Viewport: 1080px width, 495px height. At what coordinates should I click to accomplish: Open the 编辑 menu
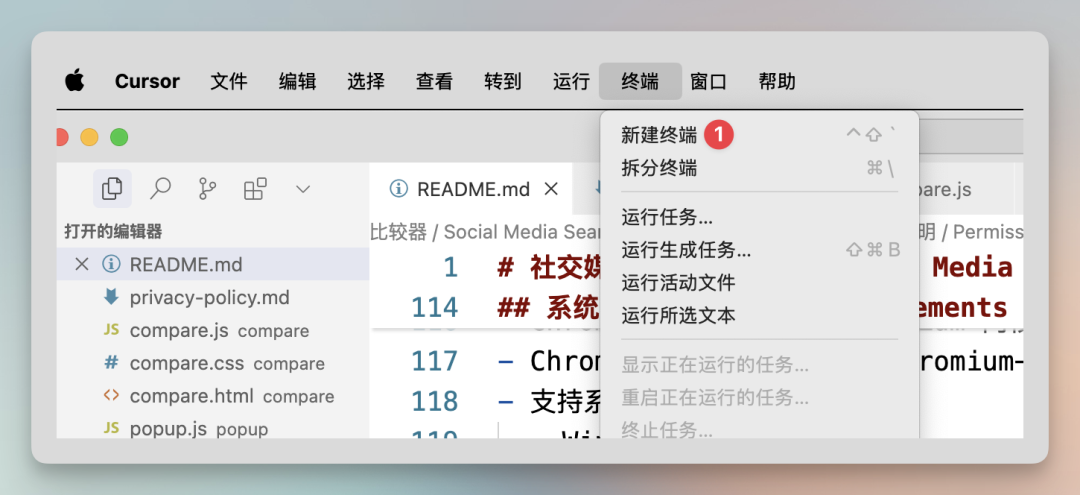point(298,81)
